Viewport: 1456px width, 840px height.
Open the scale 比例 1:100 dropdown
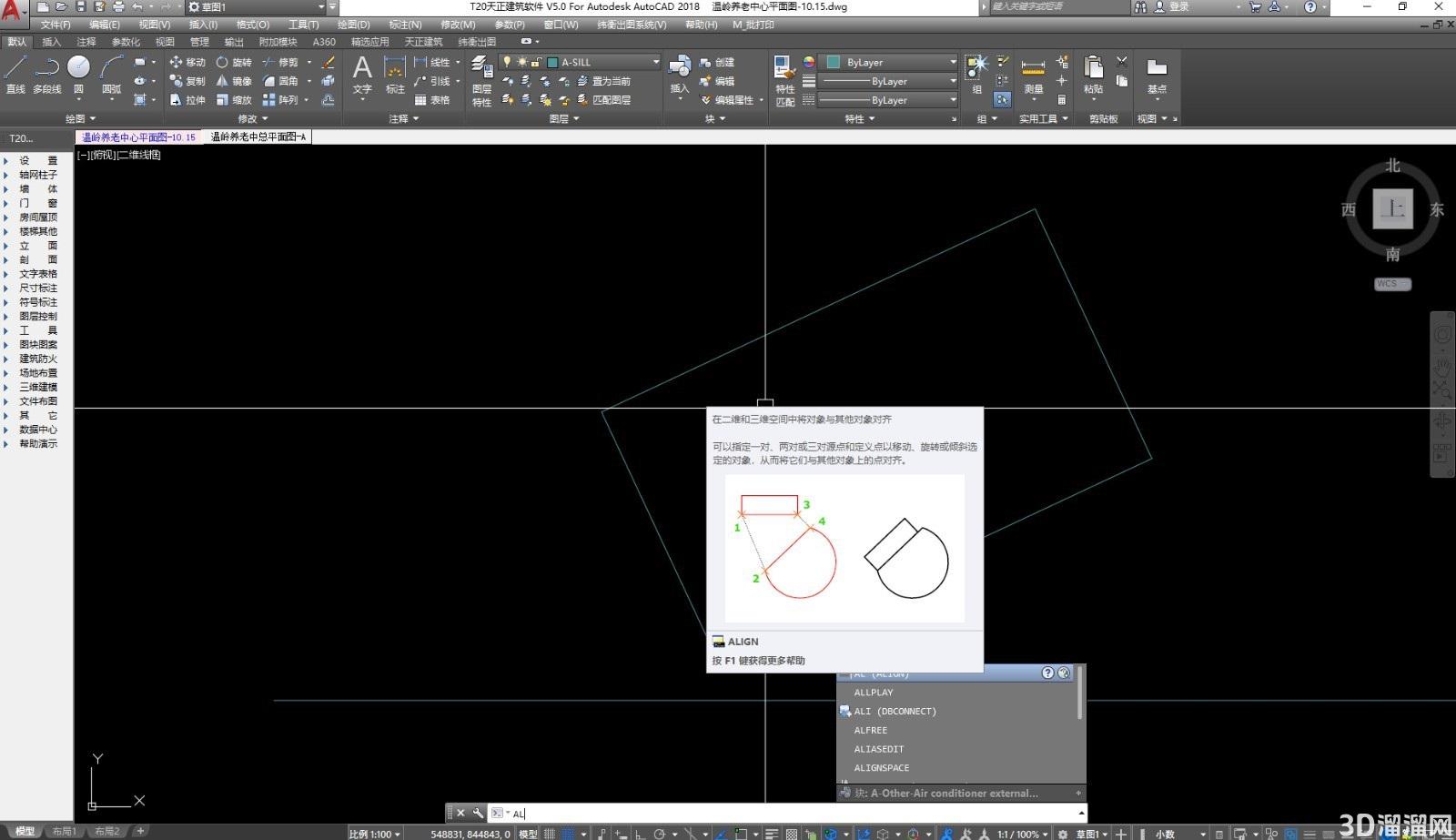pyautogui.click(x=374, y=834)
